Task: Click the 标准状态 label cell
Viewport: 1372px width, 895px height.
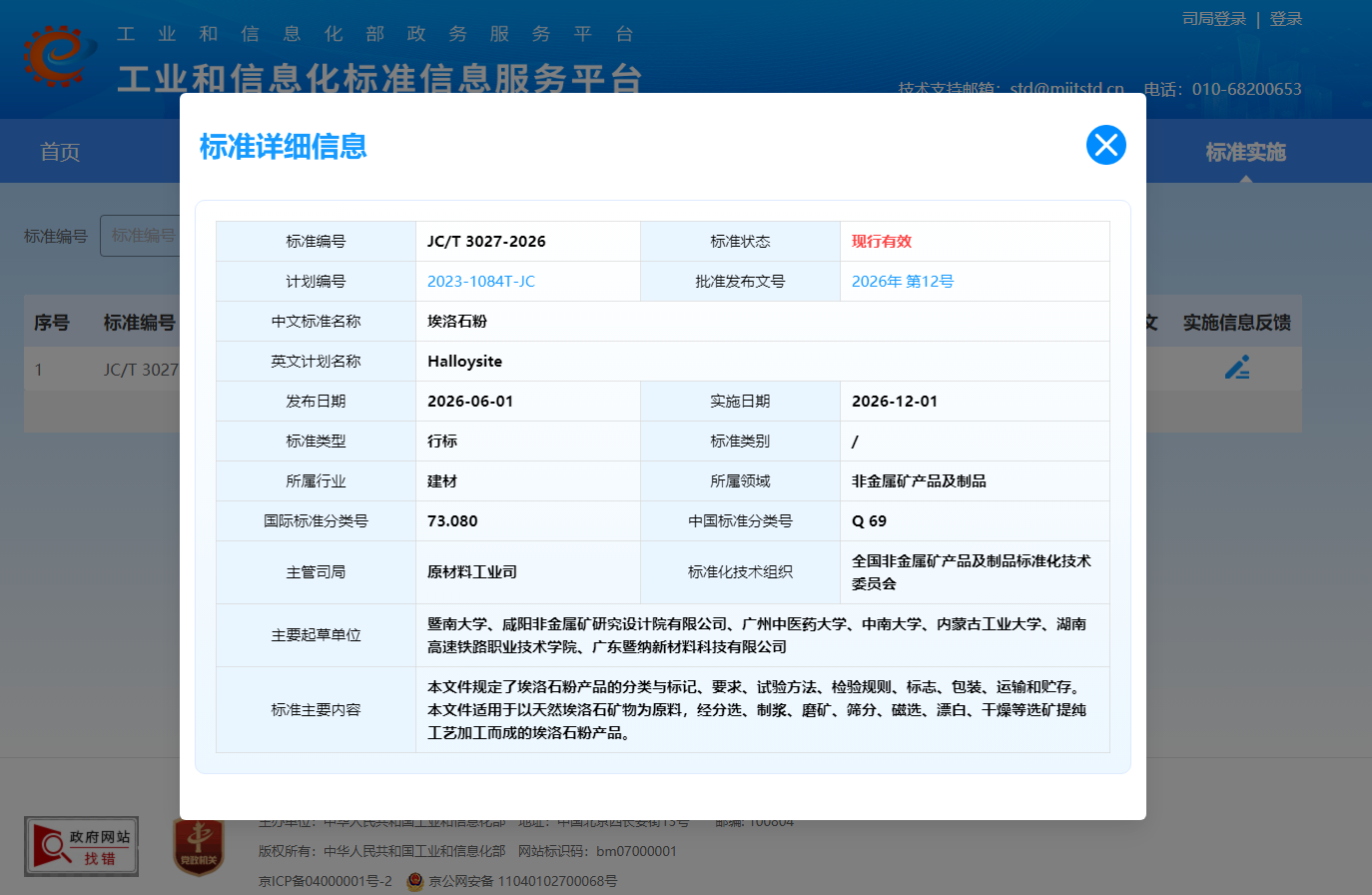Action: [x=740, y=242]
